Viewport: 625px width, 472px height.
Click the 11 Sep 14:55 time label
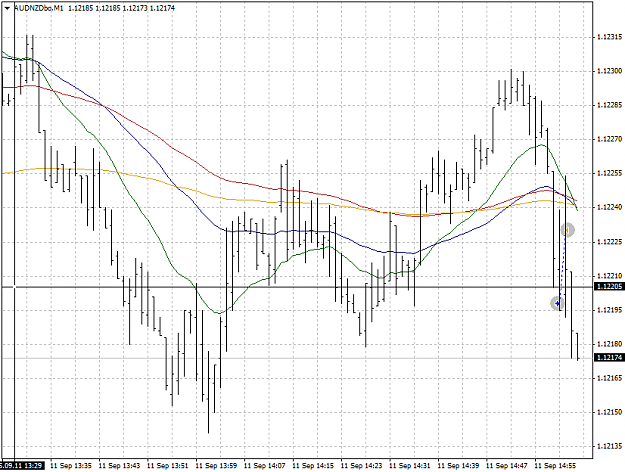(x=555, y=465)
